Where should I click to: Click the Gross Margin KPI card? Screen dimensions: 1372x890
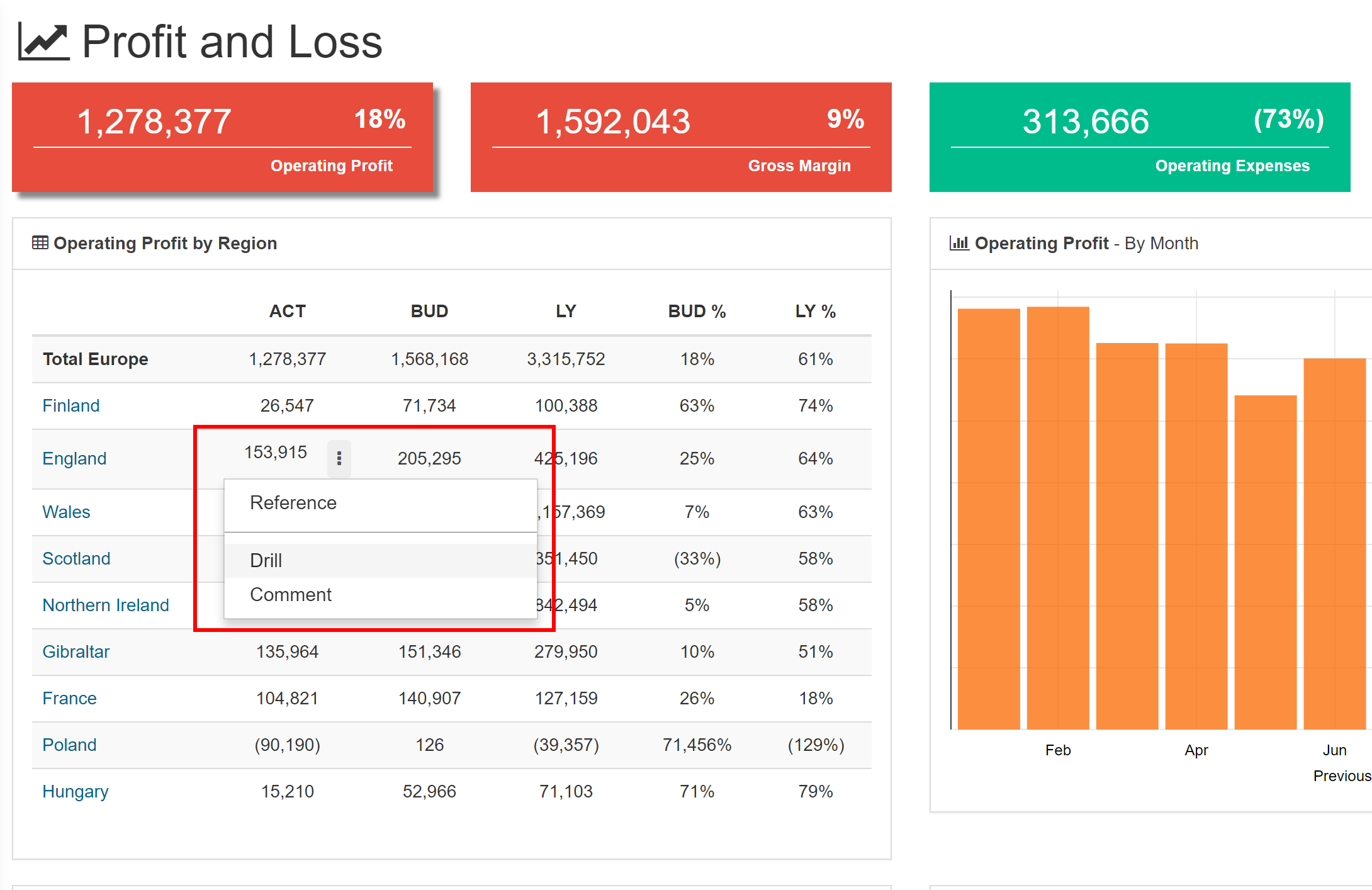681,137
